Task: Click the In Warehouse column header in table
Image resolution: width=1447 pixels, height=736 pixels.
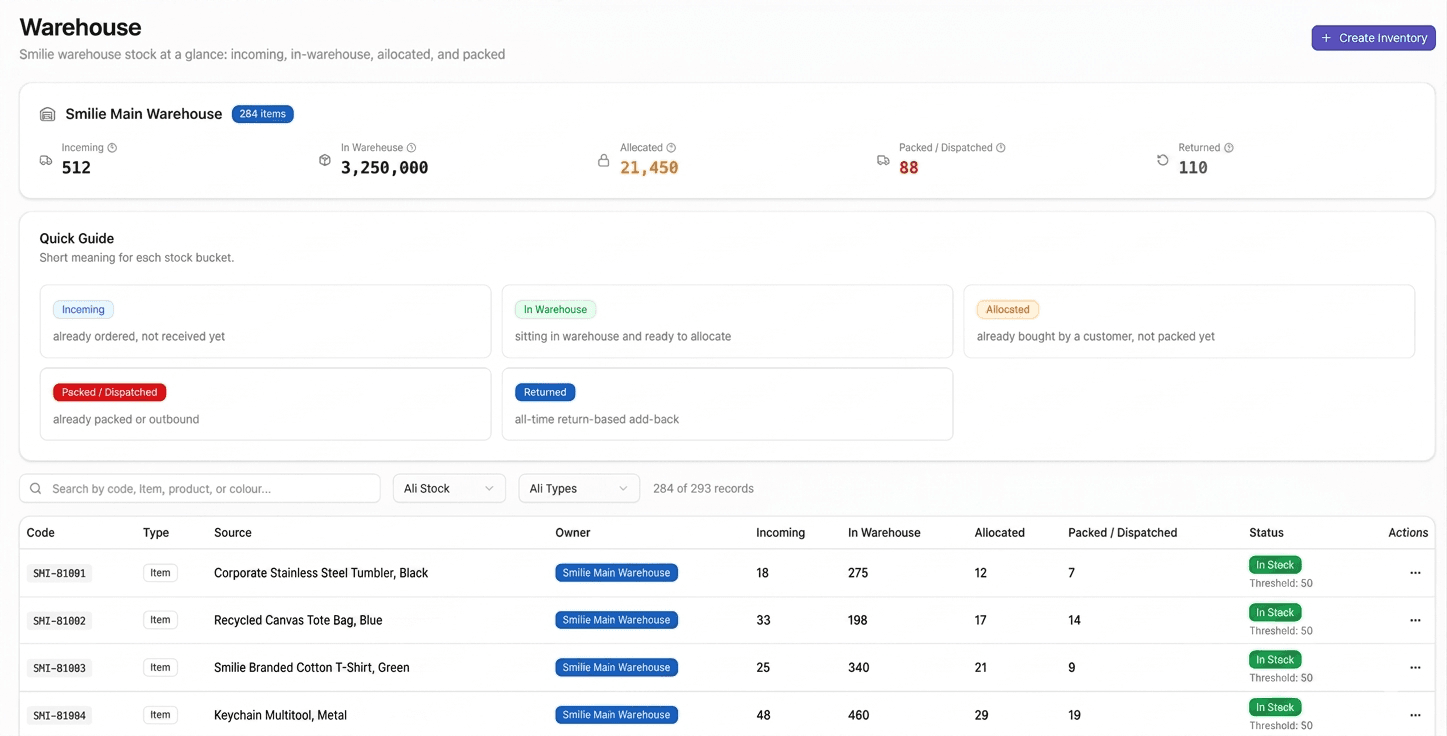Action: 884,533
